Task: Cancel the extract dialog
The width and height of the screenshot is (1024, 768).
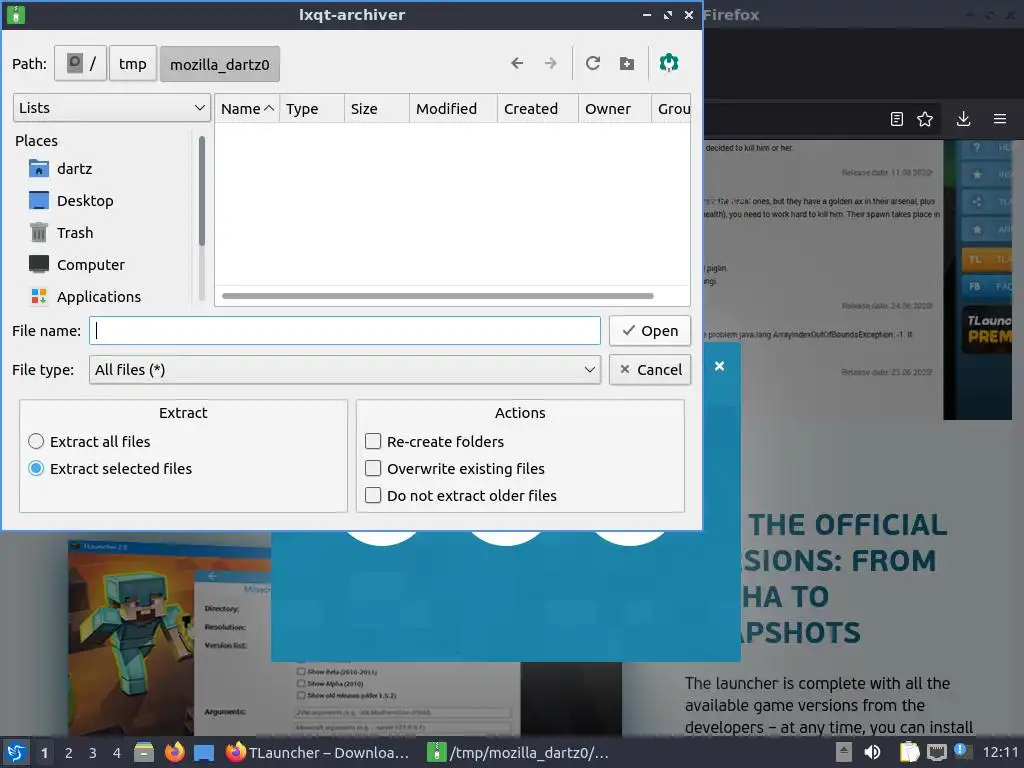Action: click(650, 370)
